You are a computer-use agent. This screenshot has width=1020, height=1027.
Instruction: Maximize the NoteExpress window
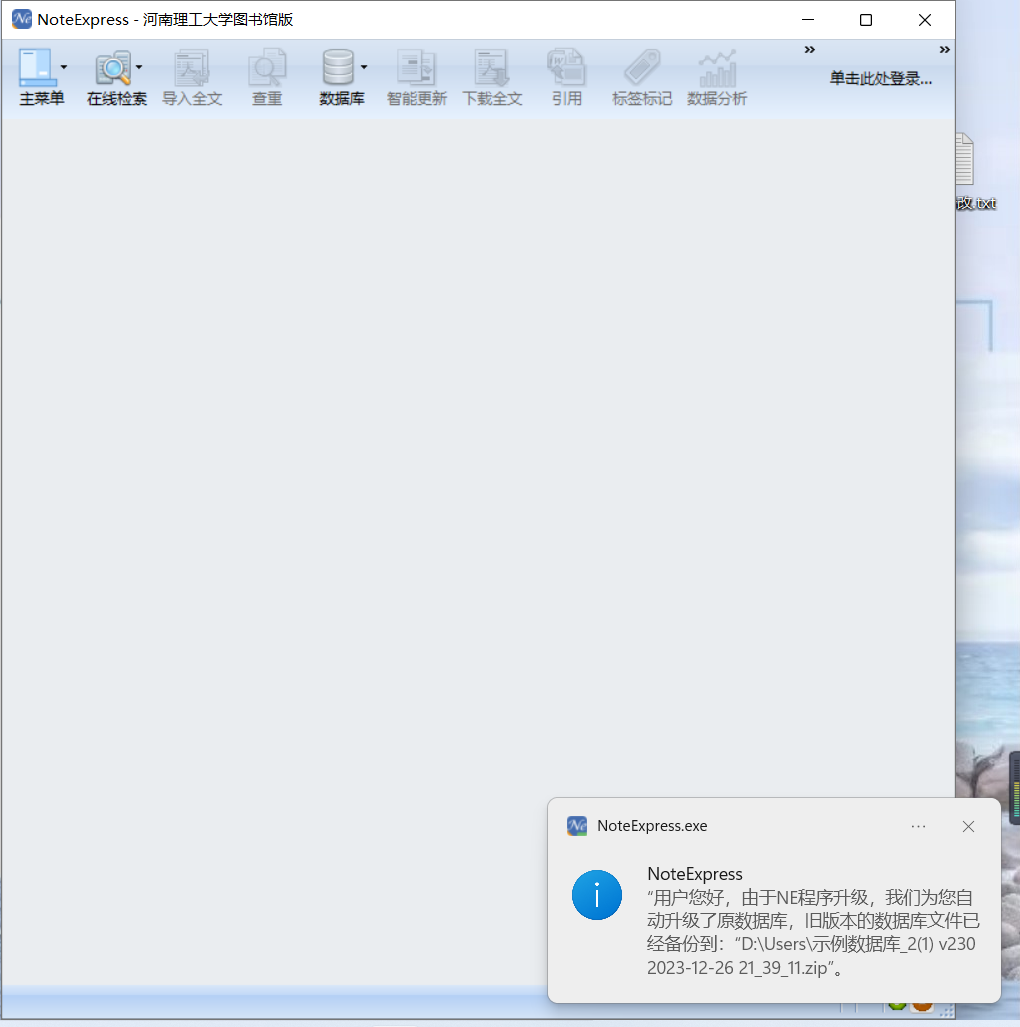click(866, 20)
